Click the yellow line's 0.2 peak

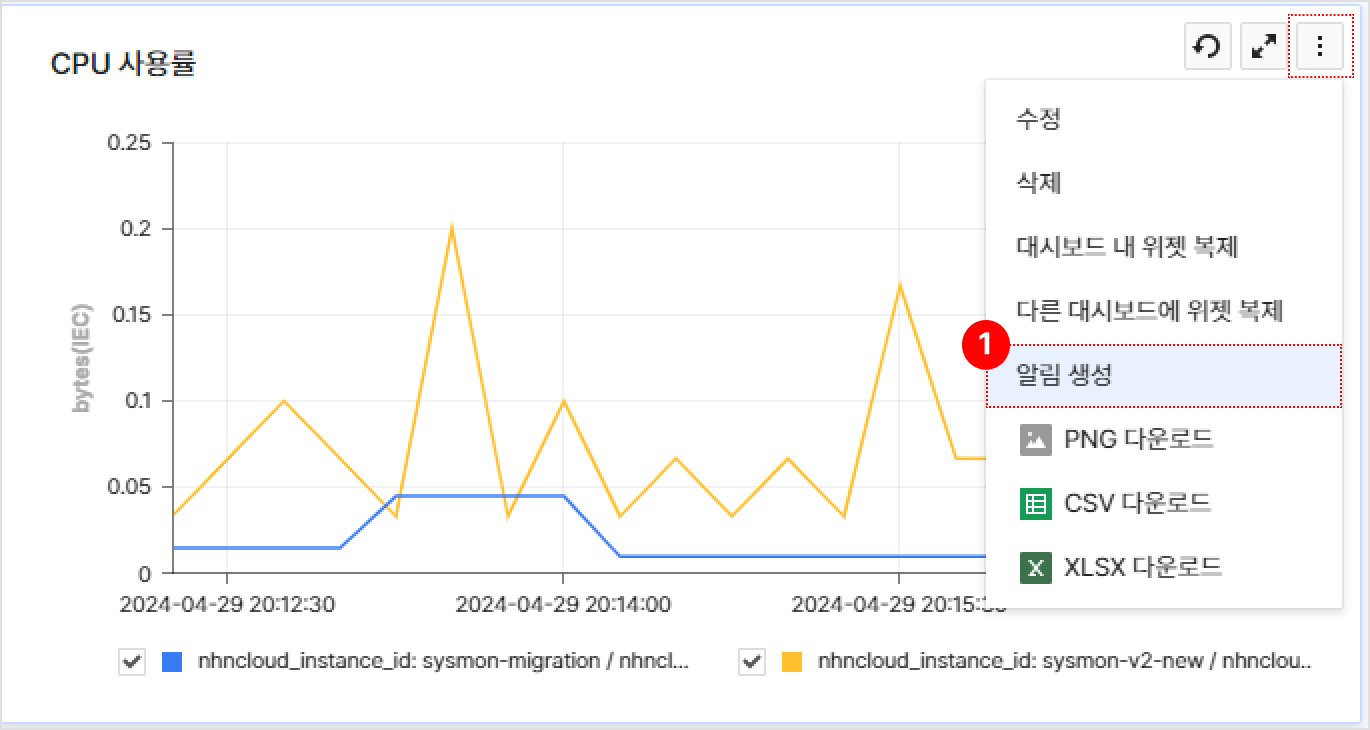click(452, 227)
